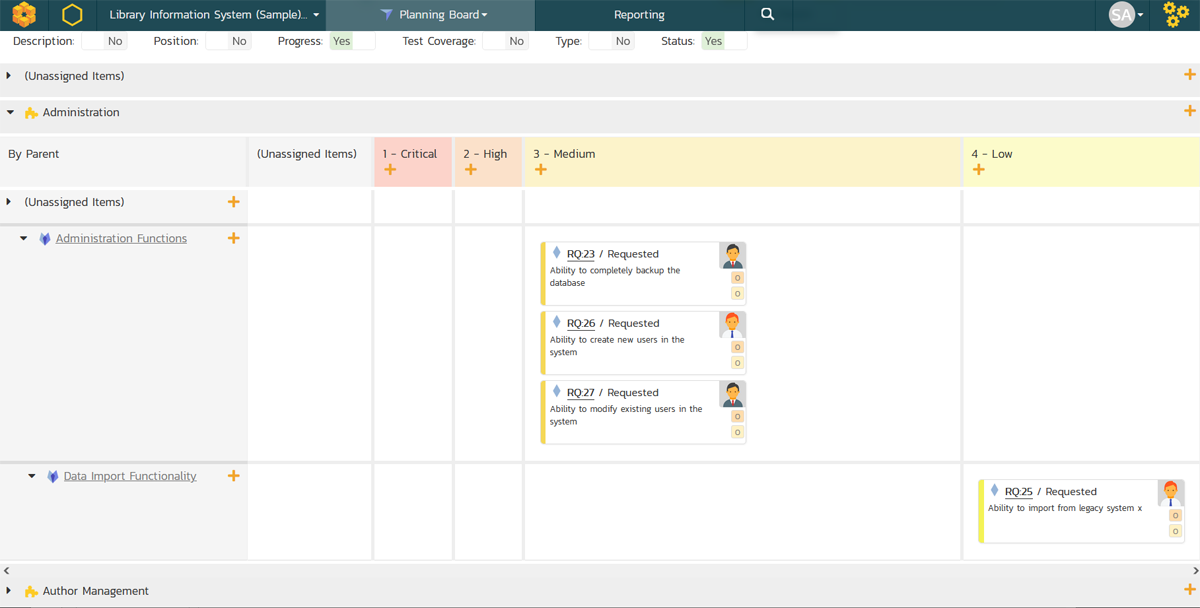Add item in 1 - Critical column
Viewport: 1200px width, 608px height.
390,170
